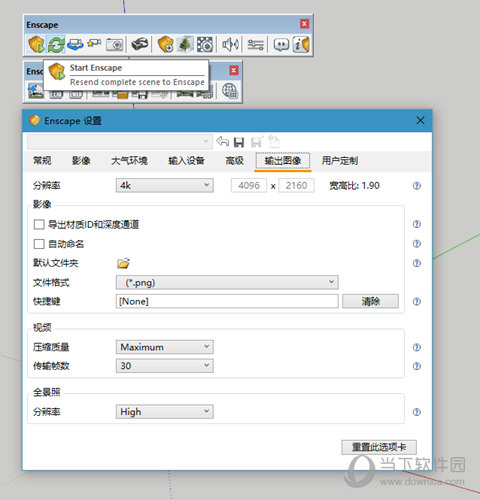Viewport: 480px width, 500px height.
Task: Click the sound speaker icon
Action: click(230, 44)
